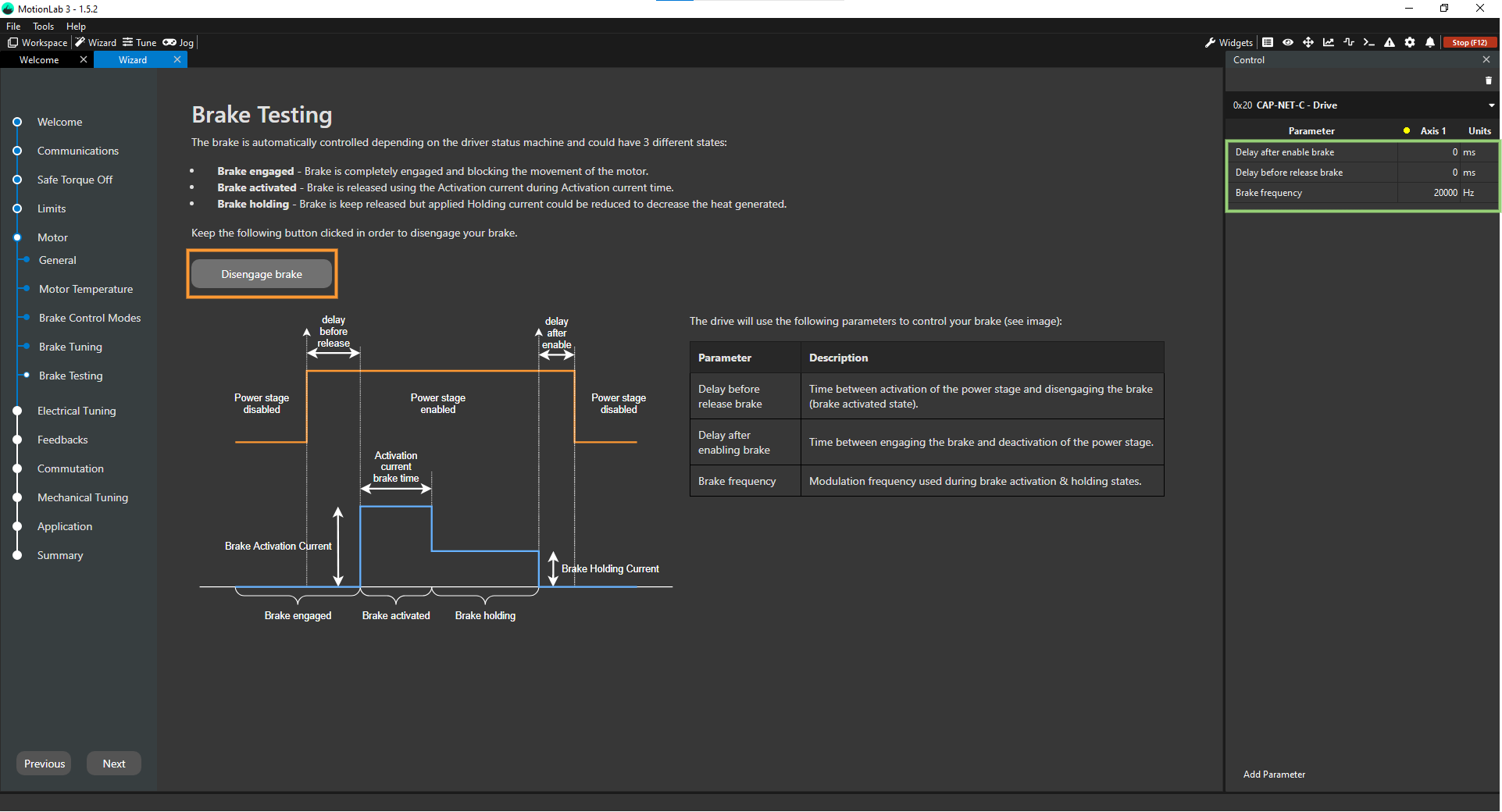1502x812 pixels.
Task: Open the eye-shaped monitoring widget
Action: click(1288, 43)
